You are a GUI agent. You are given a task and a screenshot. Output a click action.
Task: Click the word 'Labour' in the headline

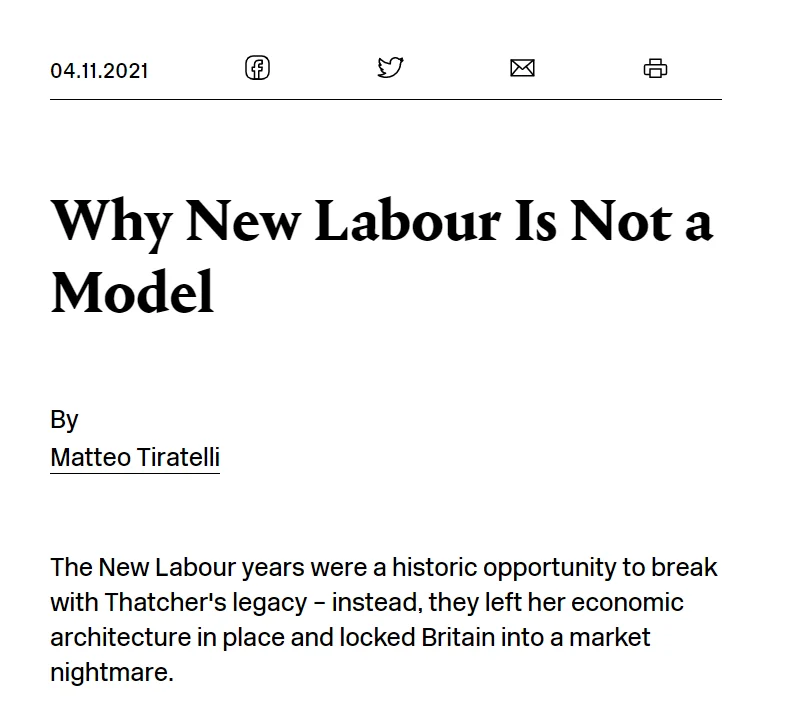pyautogui.click(x=408, y=221)
